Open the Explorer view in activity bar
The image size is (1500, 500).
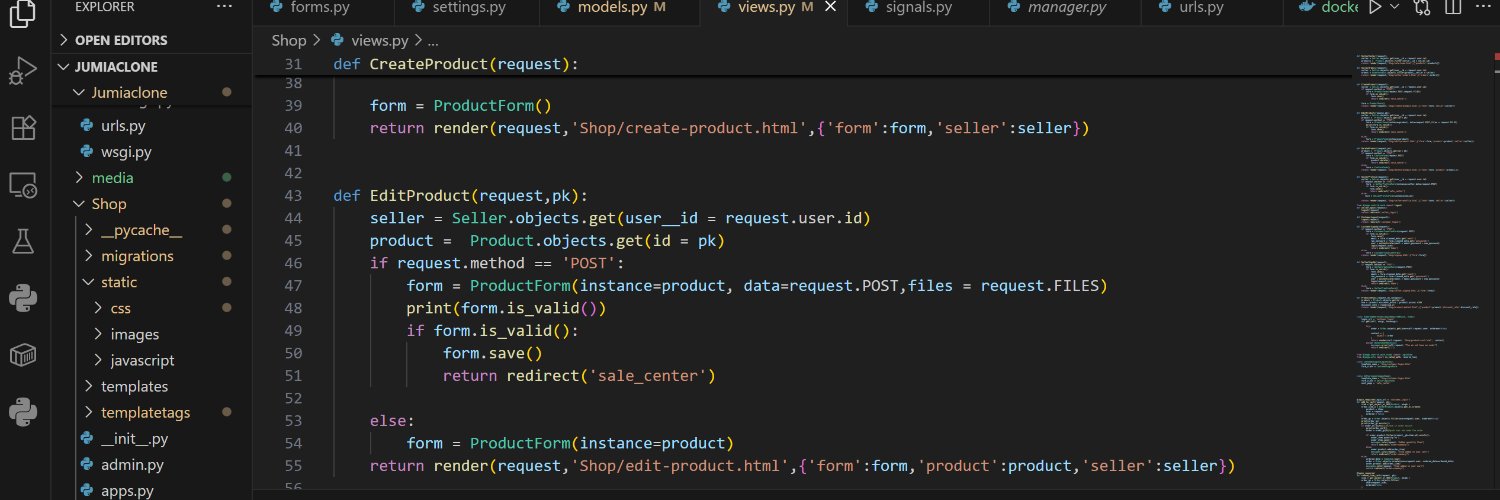coord(22,14)
